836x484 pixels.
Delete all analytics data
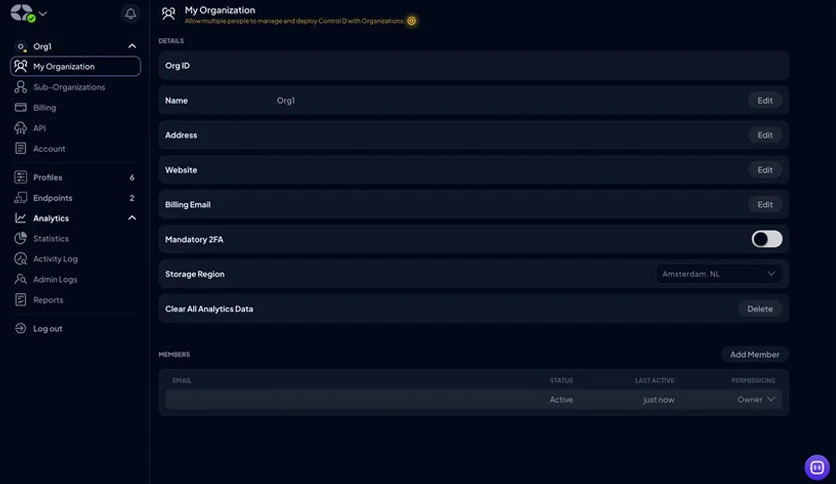coord(760,309)
